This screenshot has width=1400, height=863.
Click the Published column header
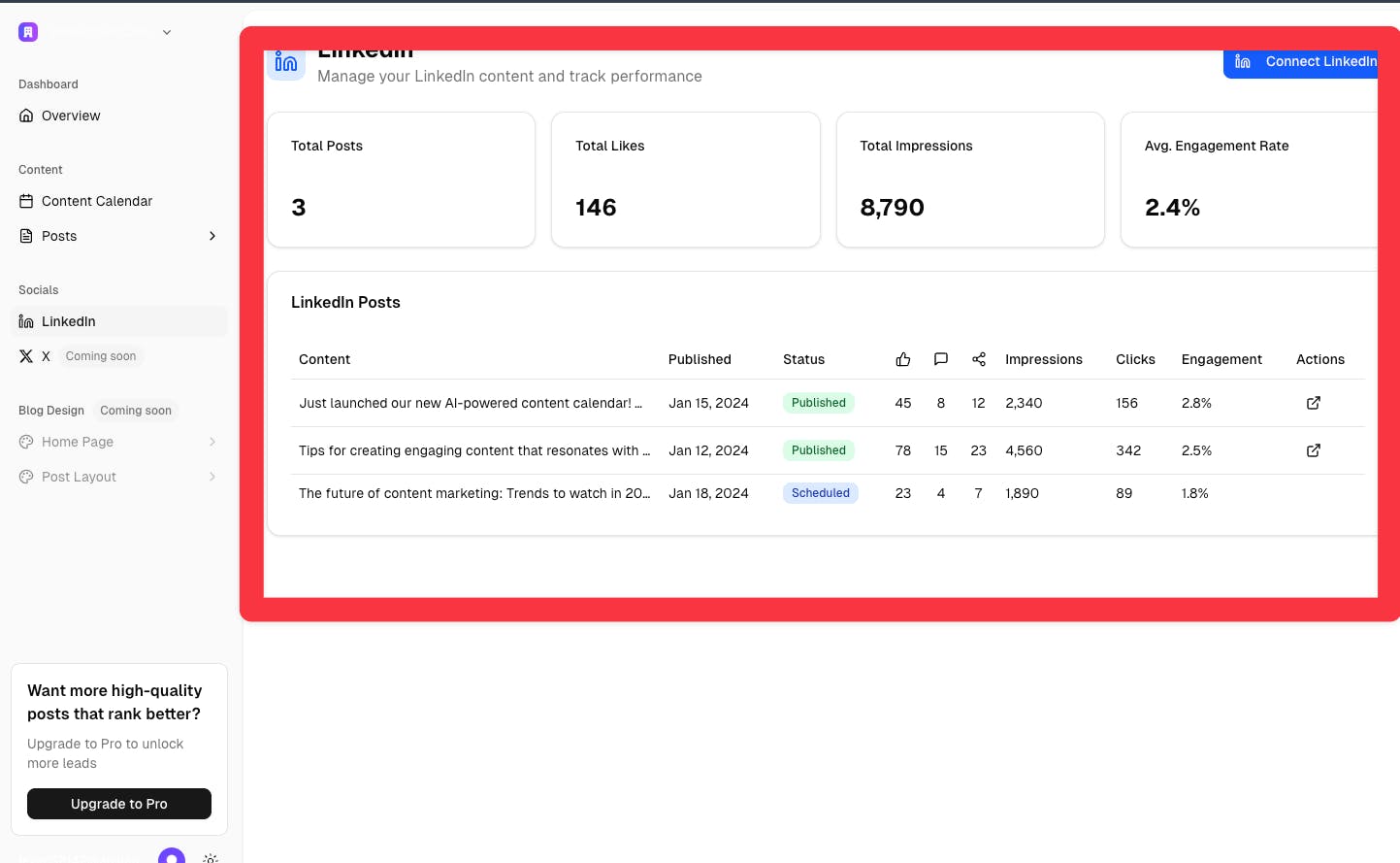pos(700,359)
